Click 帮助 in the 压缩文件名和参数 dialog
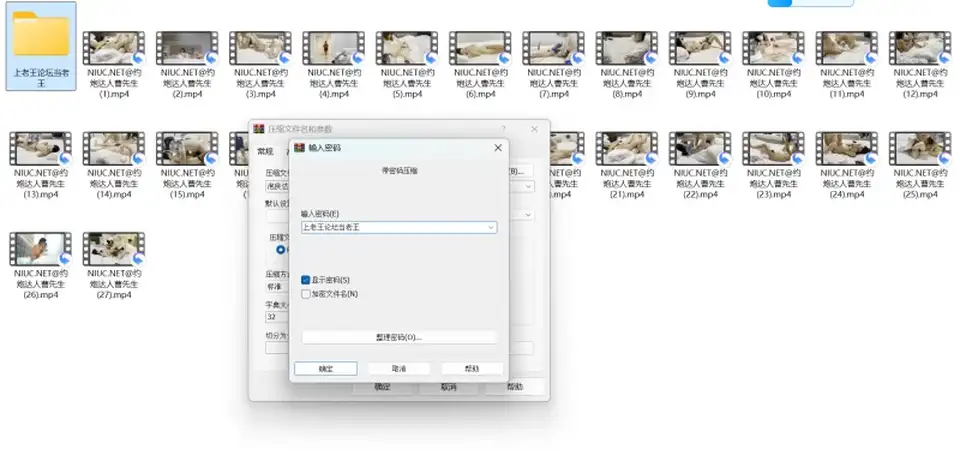 [x=515, y=387]
